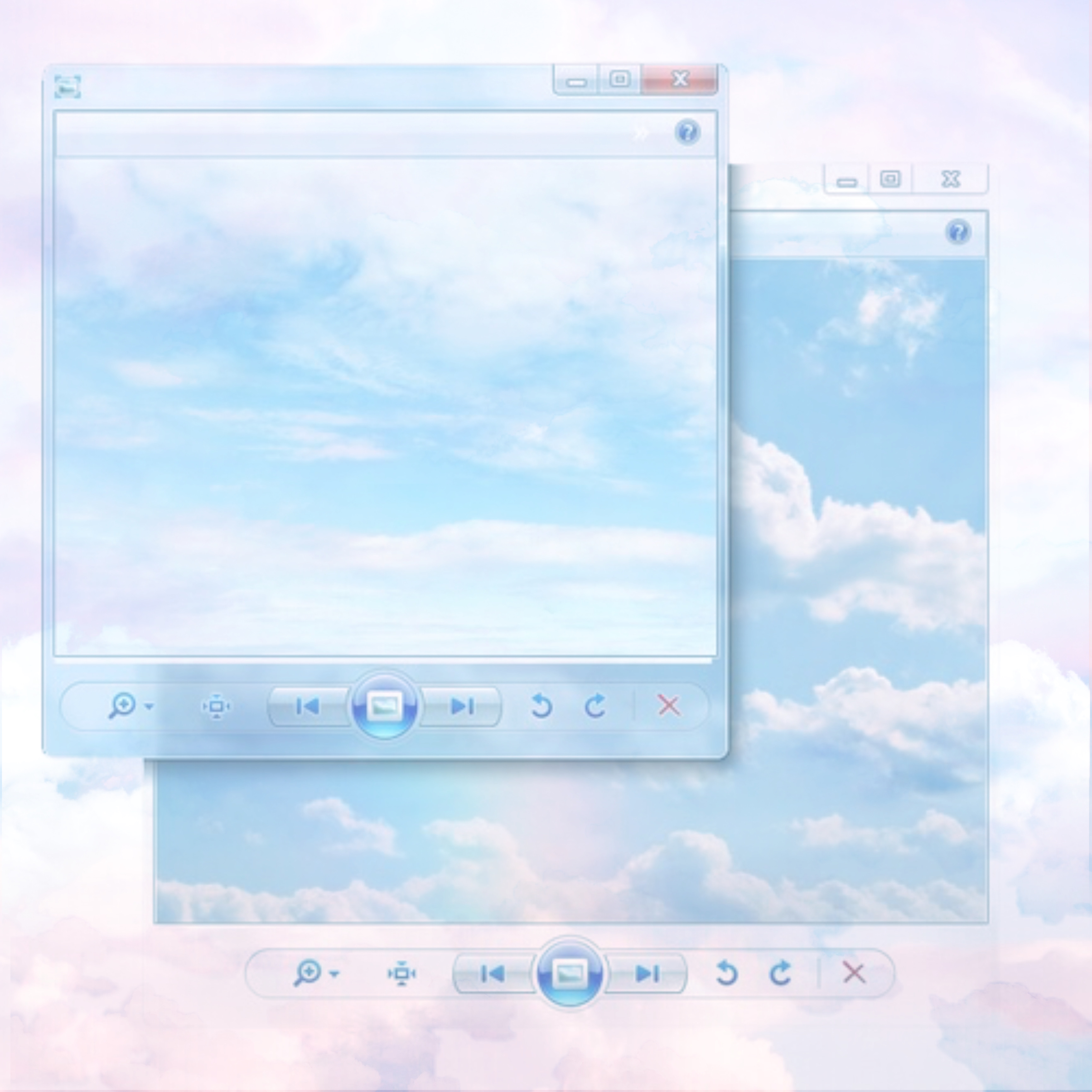This screenshot has width=1092, height=1092.
Task: Open the zoom magnifier in front window
Action: [x=122, y=706]
